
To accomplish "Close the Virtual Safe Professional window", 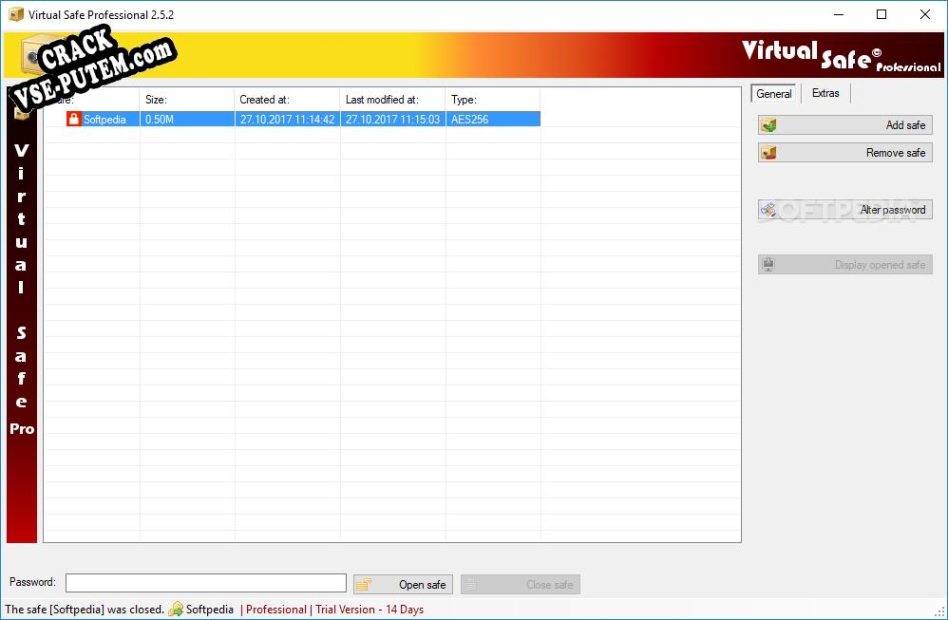I will tap(925, 15).
